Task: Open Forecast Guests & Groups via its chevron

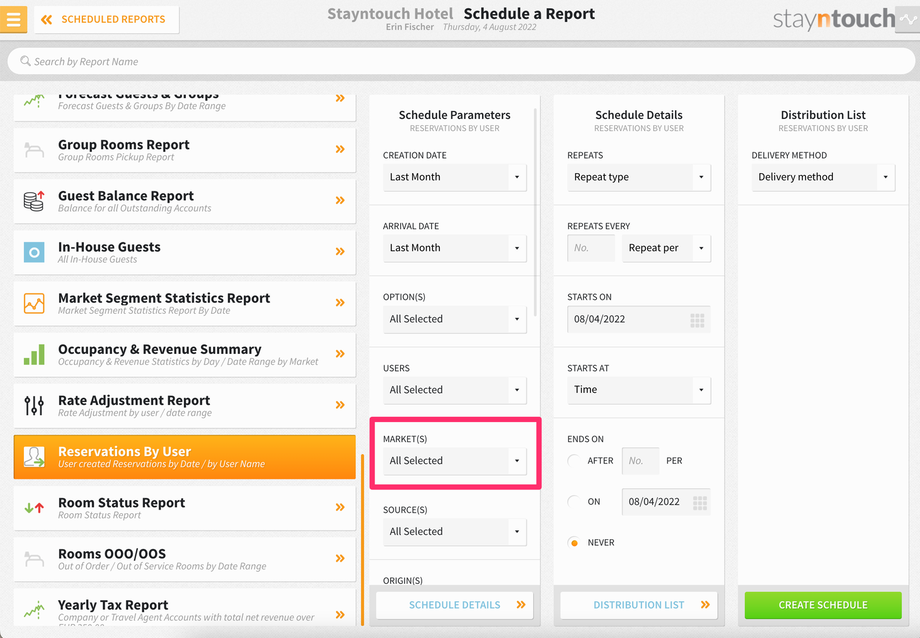Action: (x=340, y=98)
